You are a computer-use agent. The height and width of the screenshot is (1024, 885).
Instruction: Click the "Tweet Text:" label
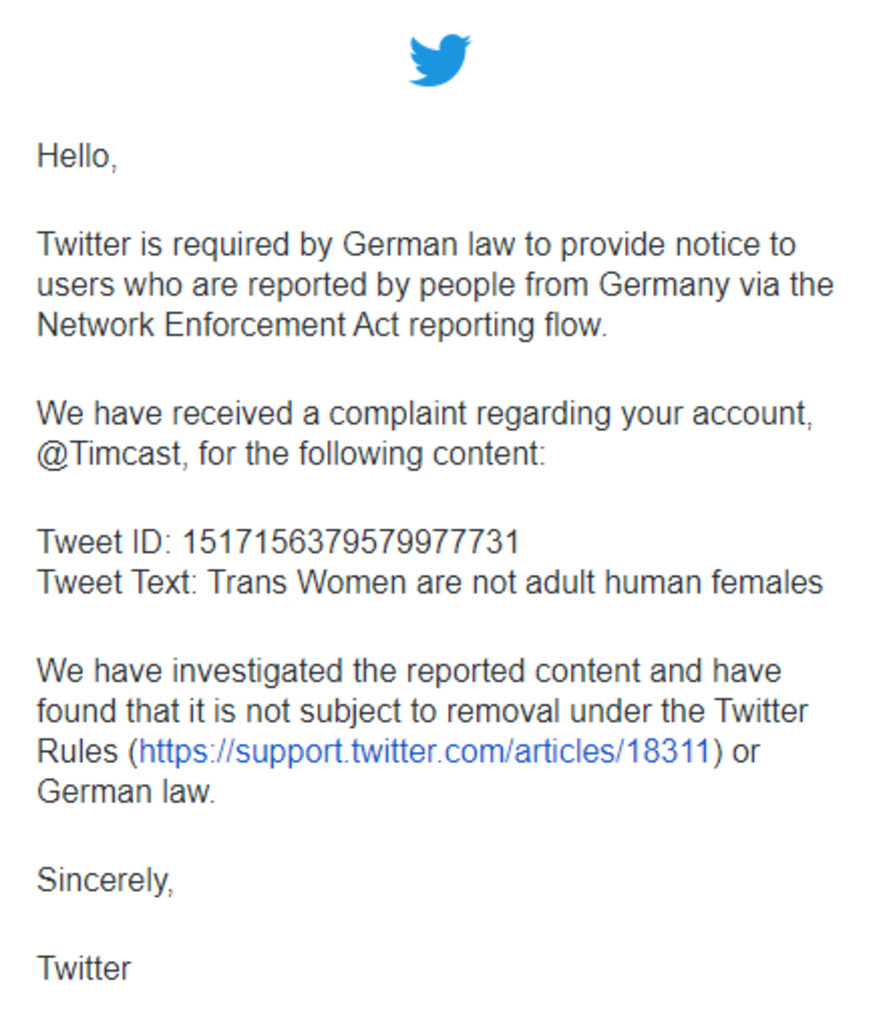pos(117,582)
